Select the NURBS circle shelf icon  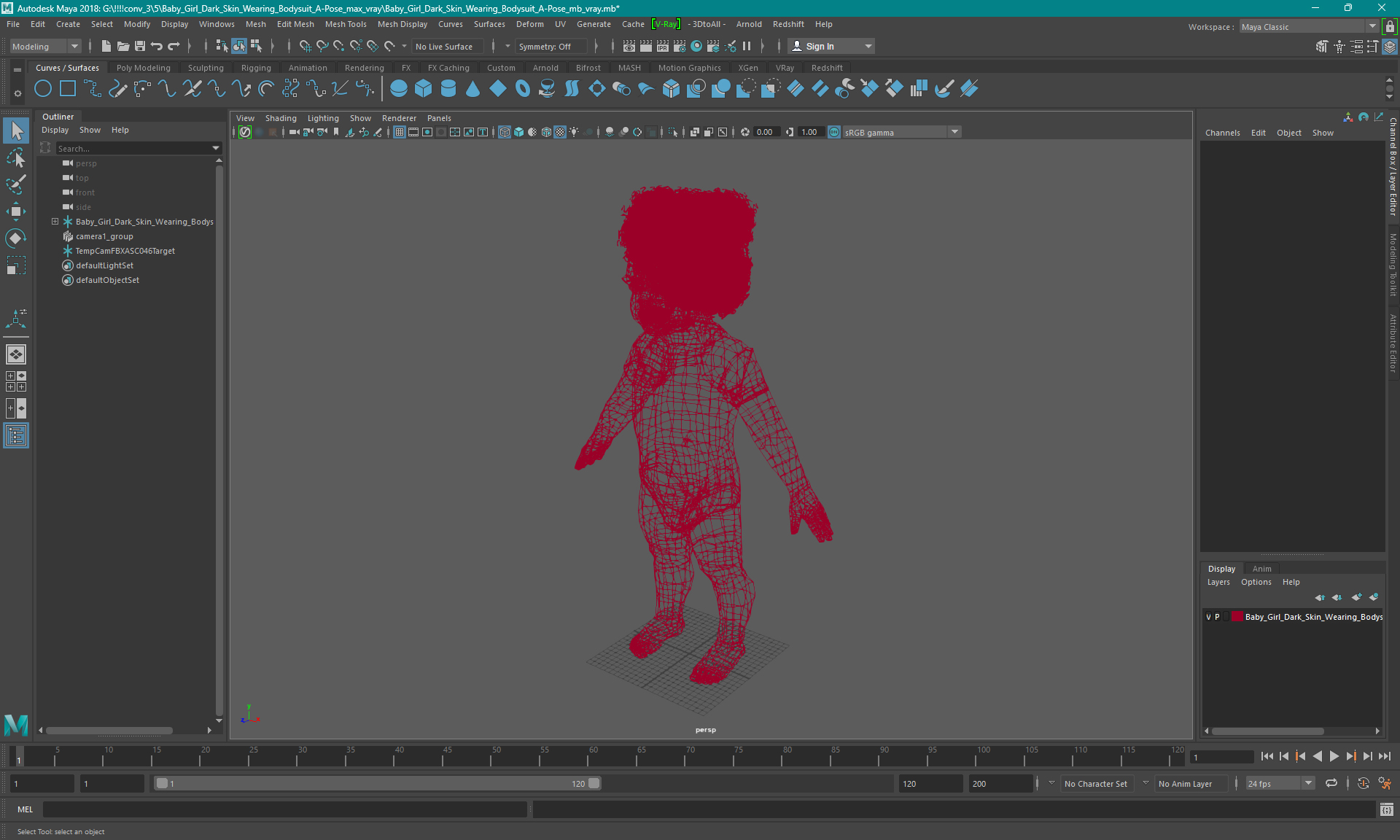click(43, 89)
